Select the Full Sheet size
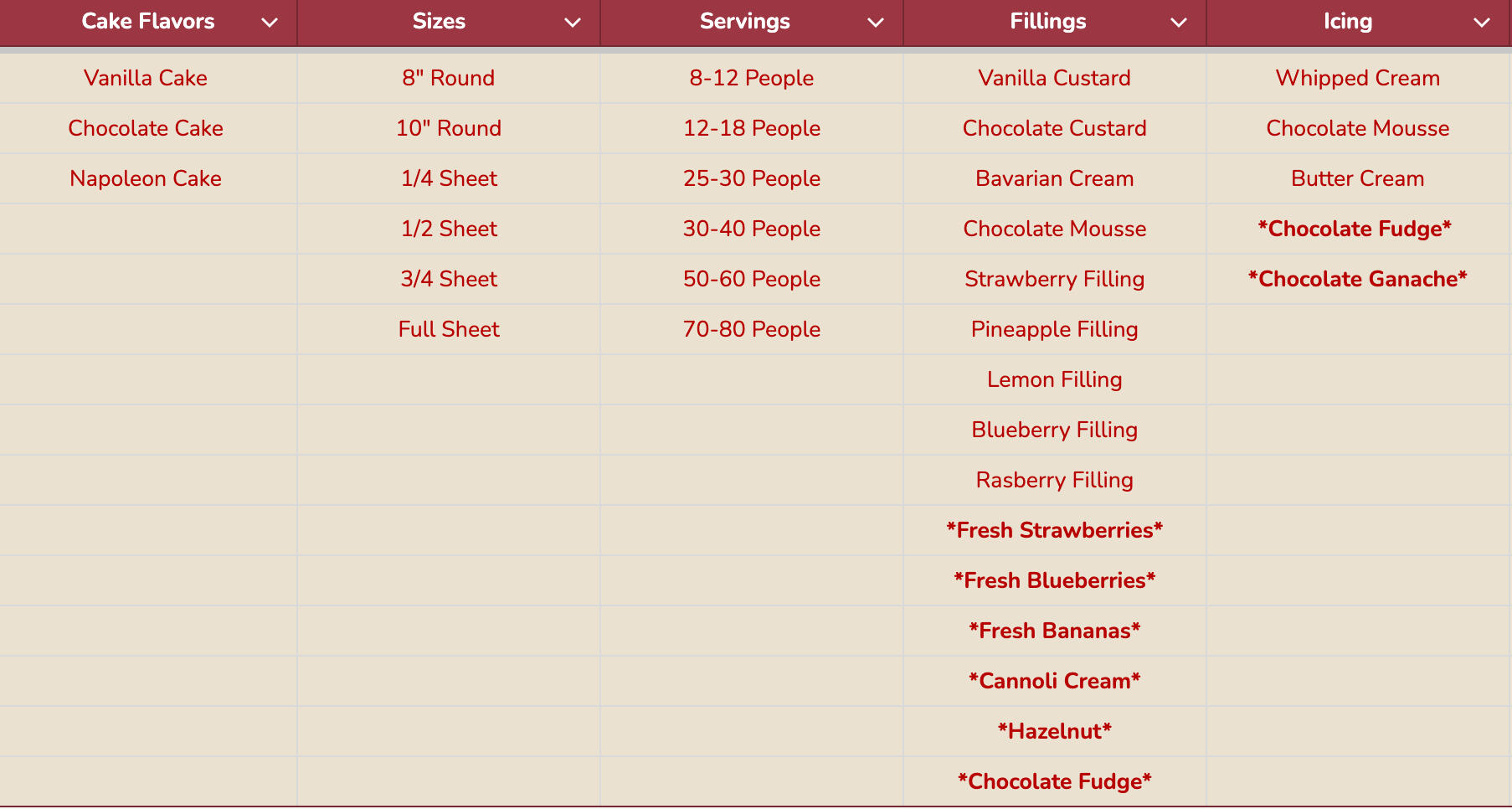This screenshot has height=809, width=1512. pos(449,329)
